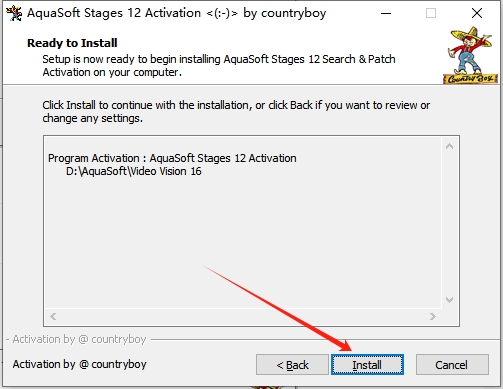Click the horizontal scrollbar track in summary box

(x=243, y=316)
